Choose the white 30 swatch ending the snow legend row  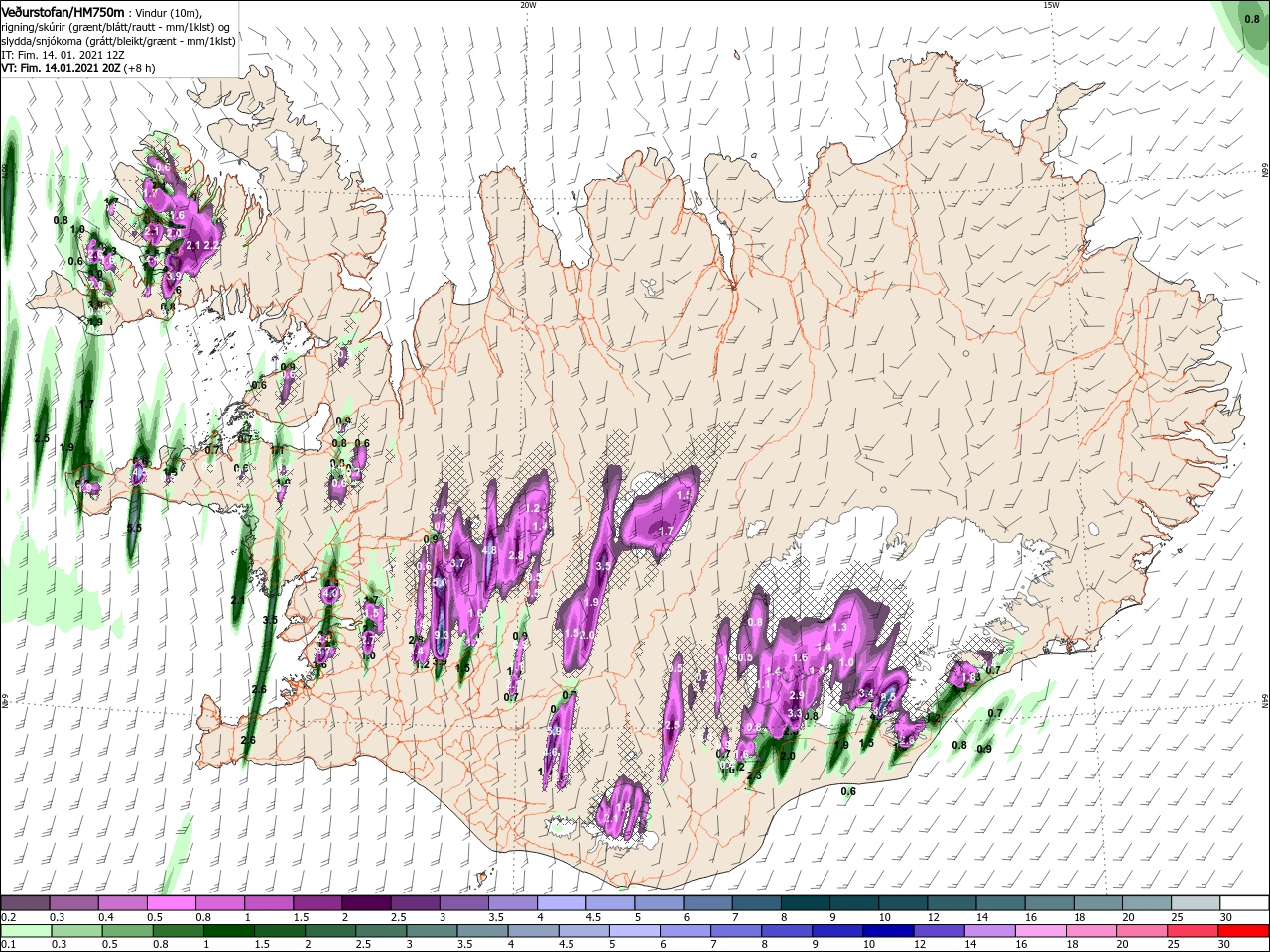(1244, 903)
